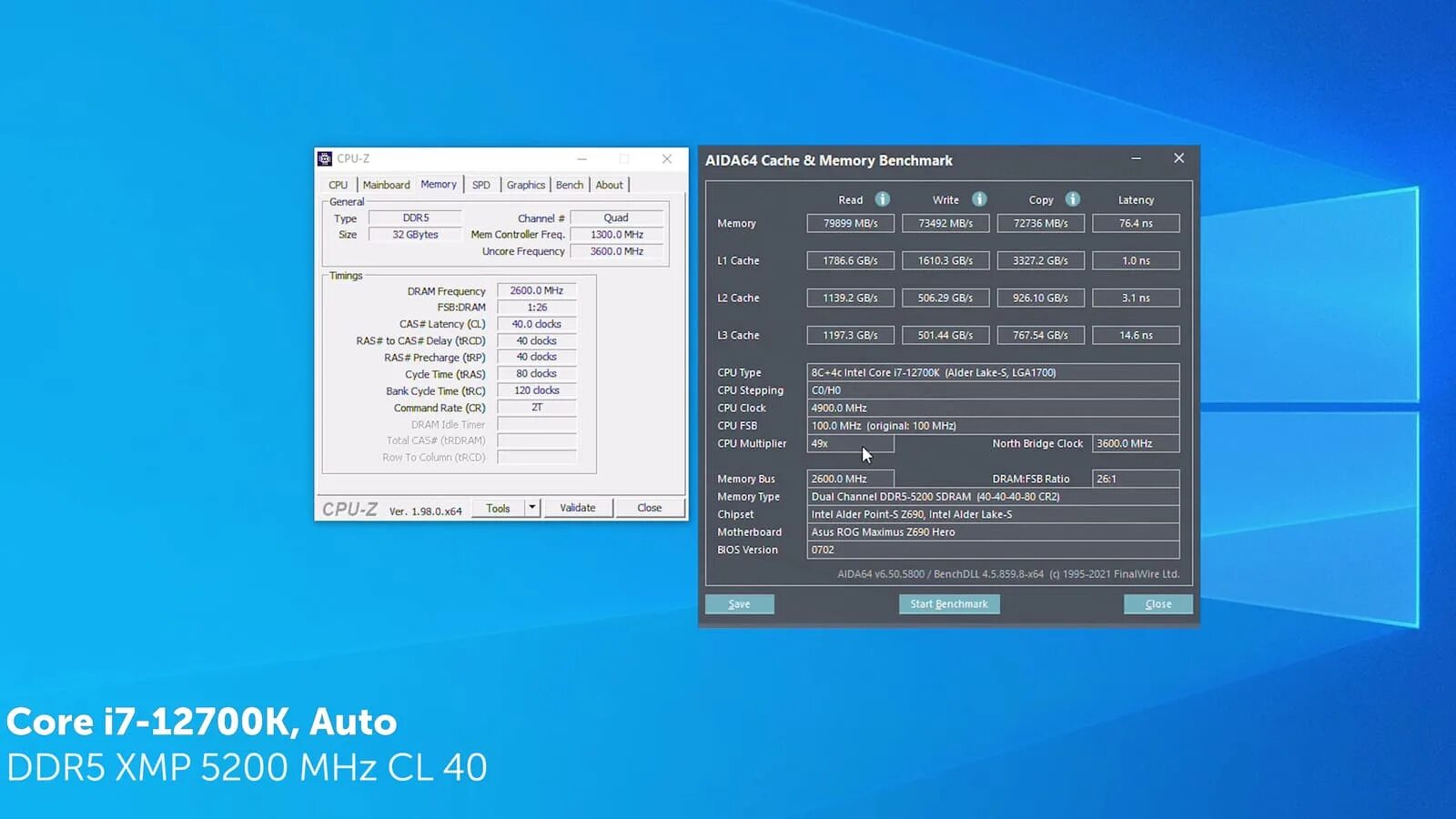The height and width of the screenshot is (819, 1456).
Task: Click the DRAM Frequency value 2600.0 MHz
Action: click(537, 291)
